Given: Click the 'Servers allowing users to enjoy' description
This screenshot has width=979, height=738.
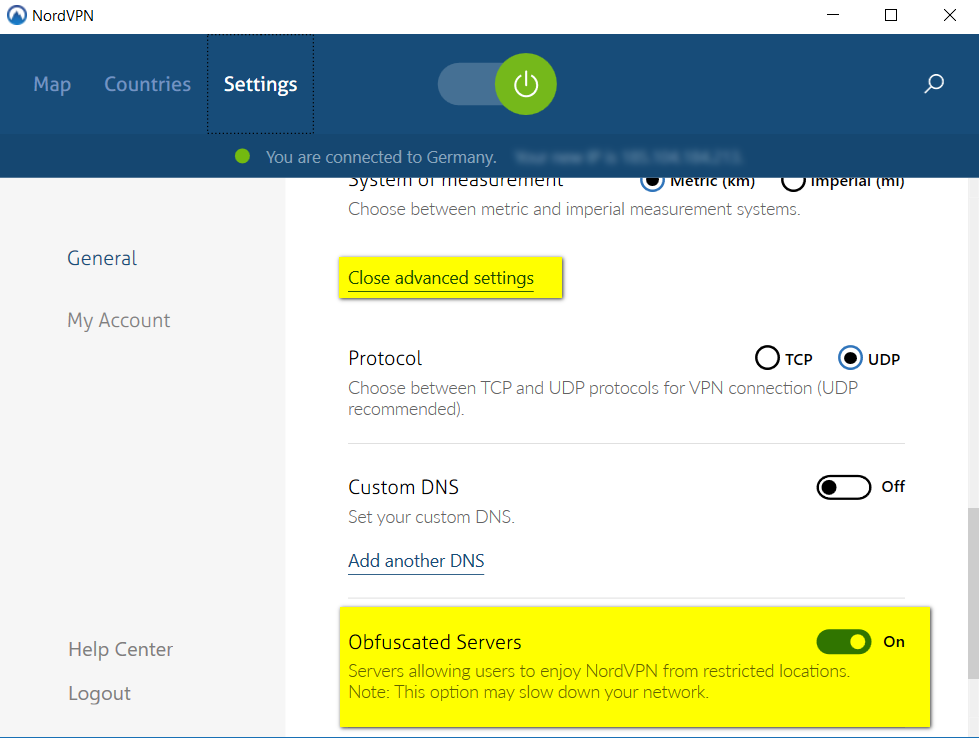Looking at the screenshot, I should 599,681.
